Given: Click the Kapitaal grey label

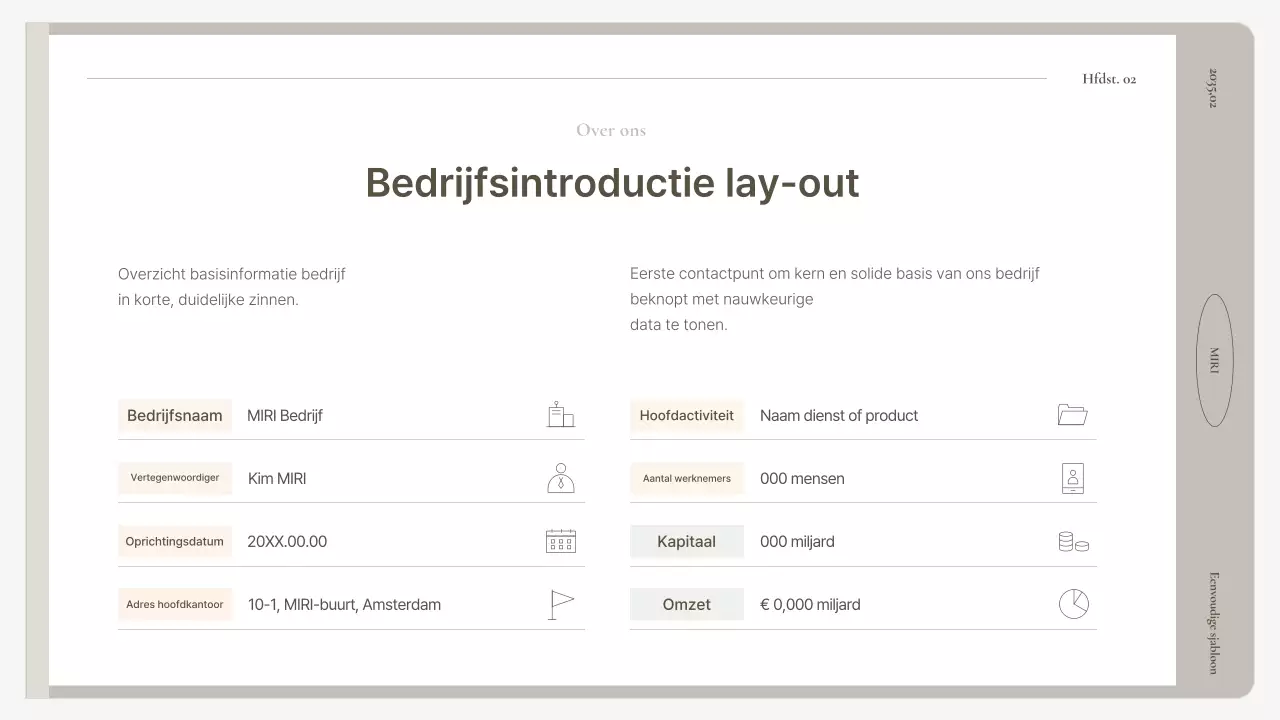Looking at the screenshot, I should click(687, 541).
